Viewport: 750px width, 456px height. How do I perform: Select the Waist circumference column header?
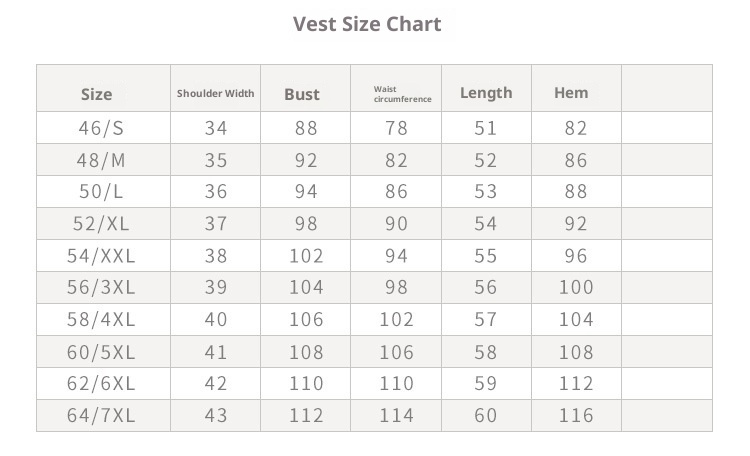click(x=402, y=94)
